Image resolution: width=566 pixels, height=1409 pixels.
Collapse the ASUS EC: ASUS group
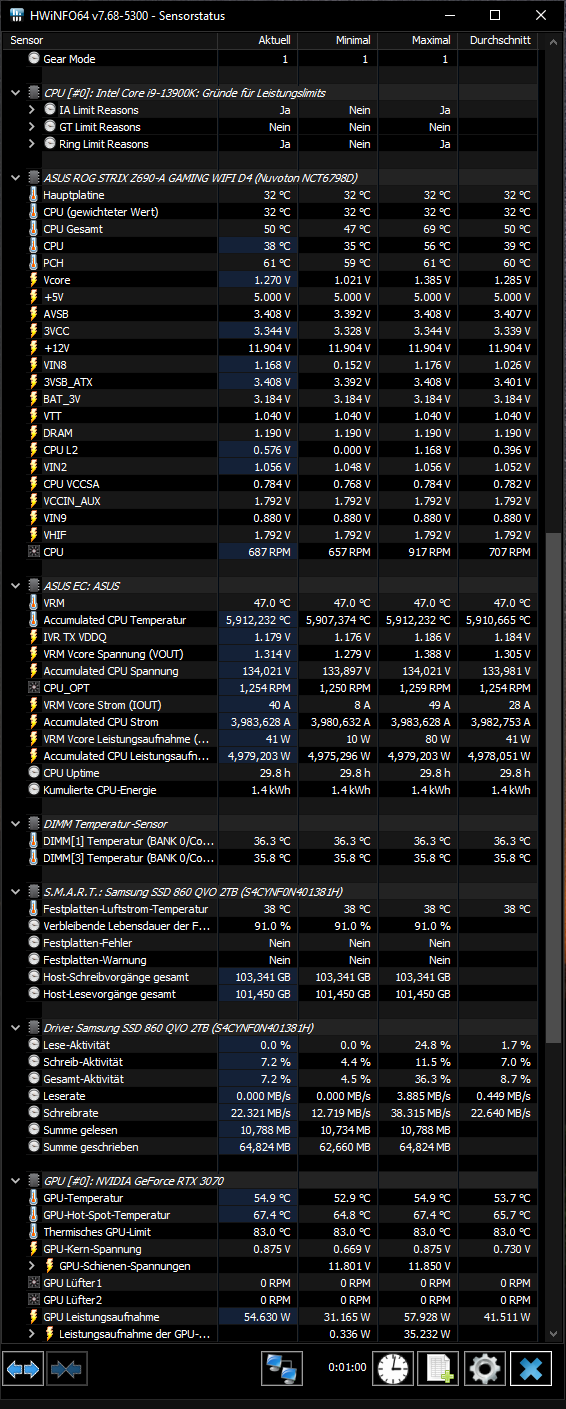tap(16, 586)
